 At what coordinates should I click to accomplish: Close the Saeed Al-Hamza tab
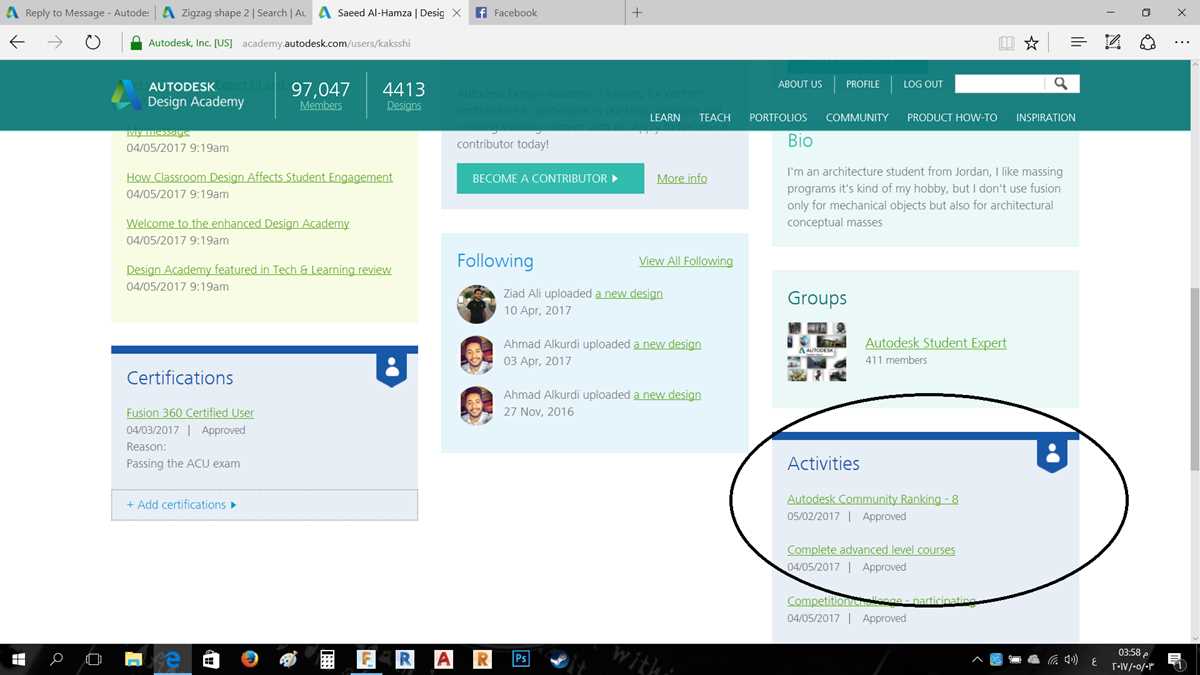click(x=455, y=13)
